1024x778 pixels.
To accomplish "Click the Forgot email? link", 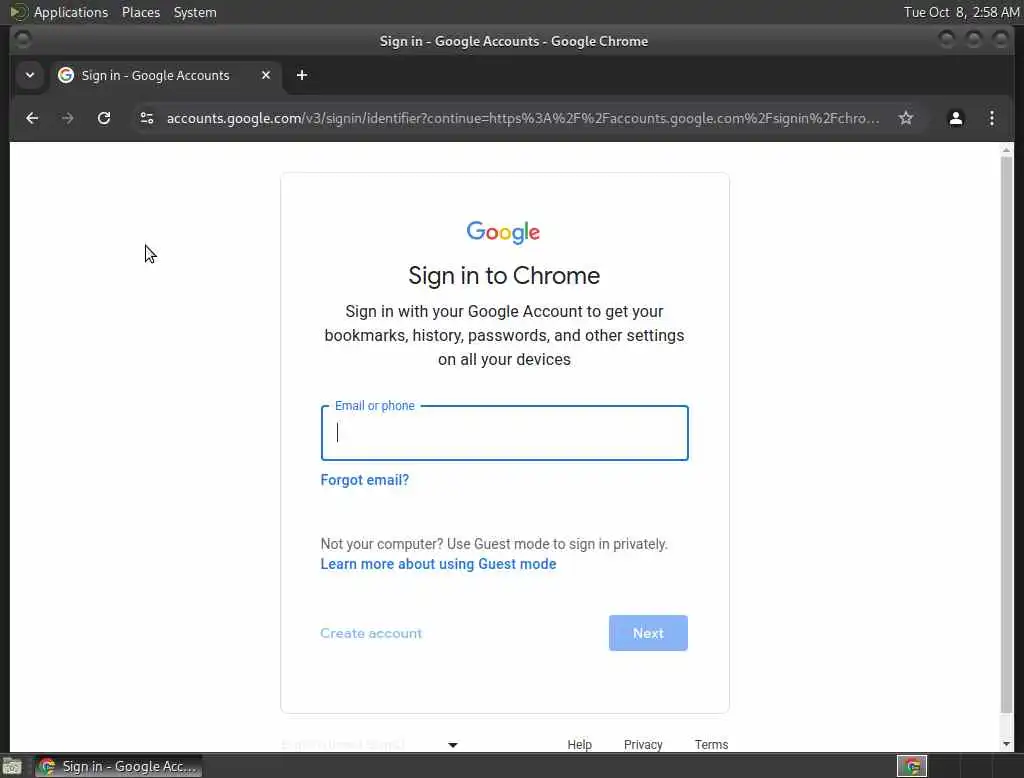I will 364,480.
